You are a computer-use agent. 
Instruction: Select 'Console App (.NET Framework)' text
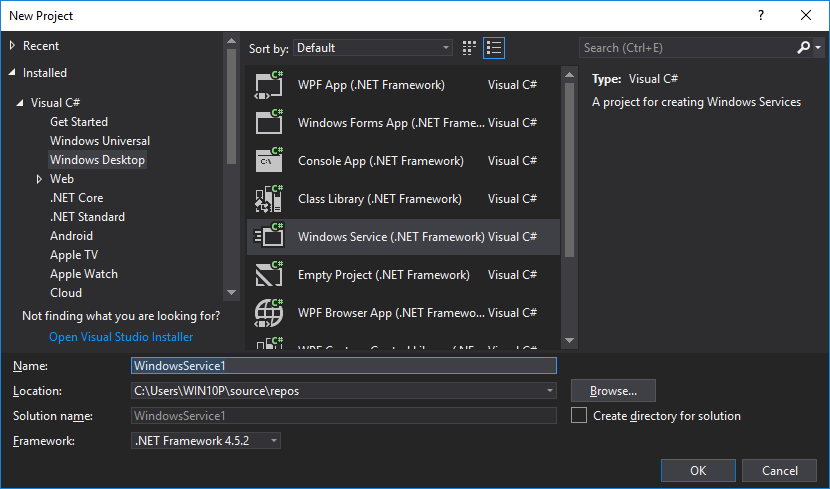tap(381, 161)
